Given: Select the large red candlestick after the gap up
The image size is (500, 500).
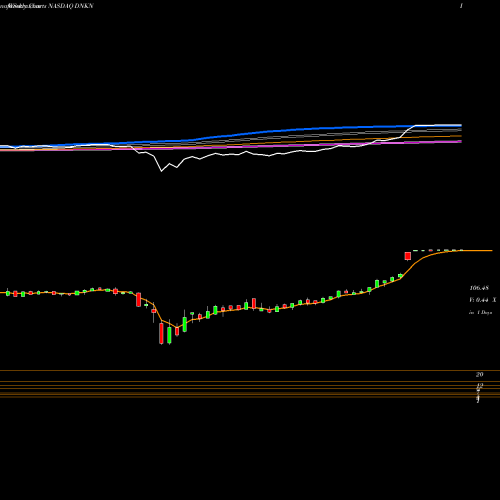Looking at the screenshot, I should point(408,256).
